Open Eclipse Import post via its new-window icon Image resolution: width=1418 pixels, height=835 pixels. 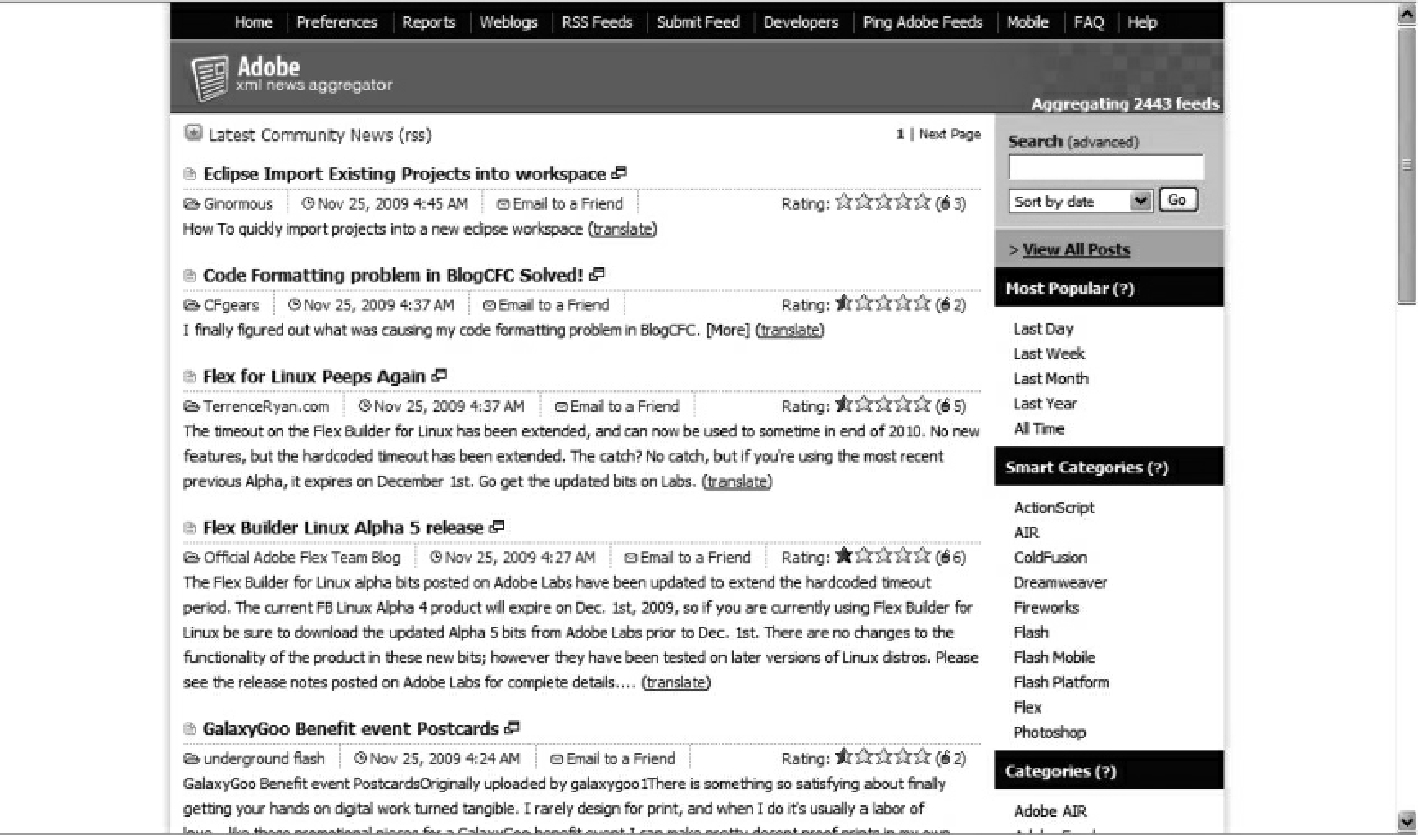(x=620, y=173)
